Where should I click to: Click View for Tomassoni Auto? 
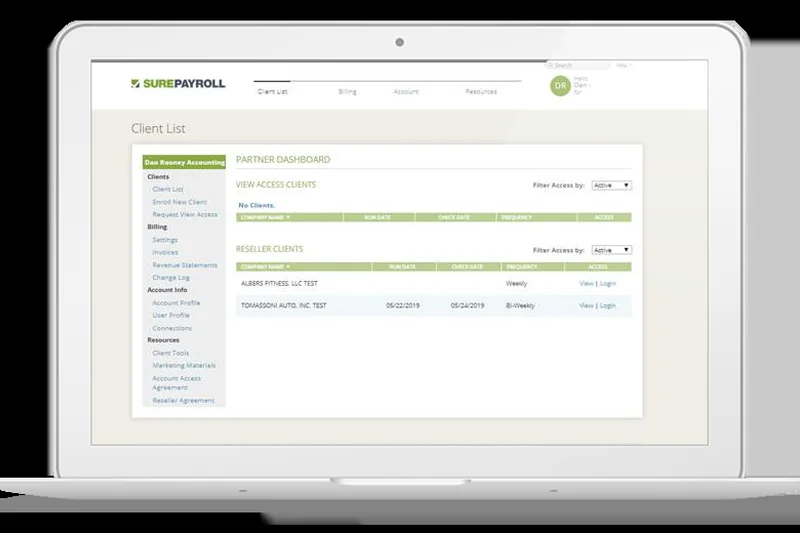point(586,306)
